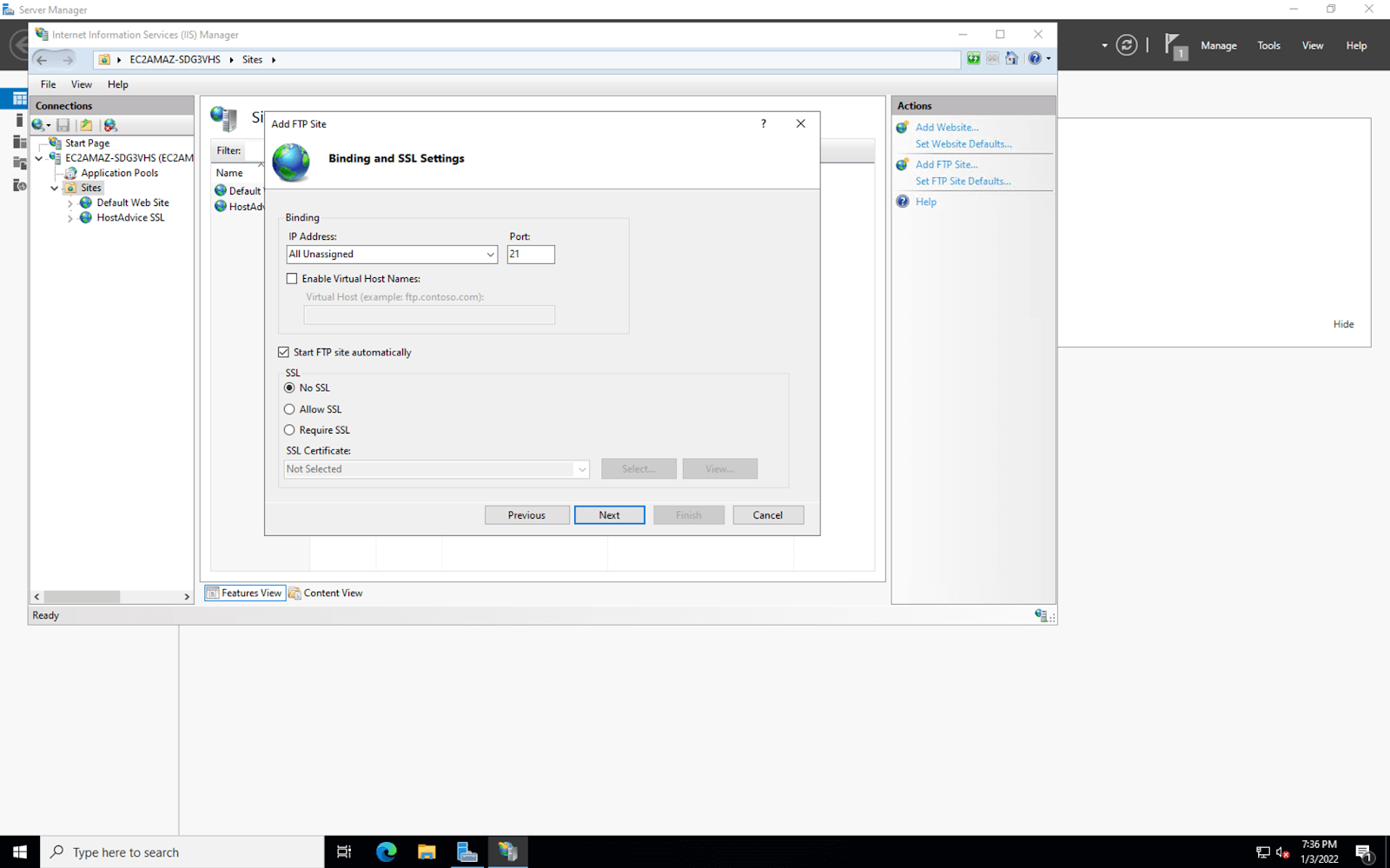The height and width of the screenshot is (868, 1390).
Task: Go forward using IIS Manager forward arrow
Action: (x=68, y=59)
